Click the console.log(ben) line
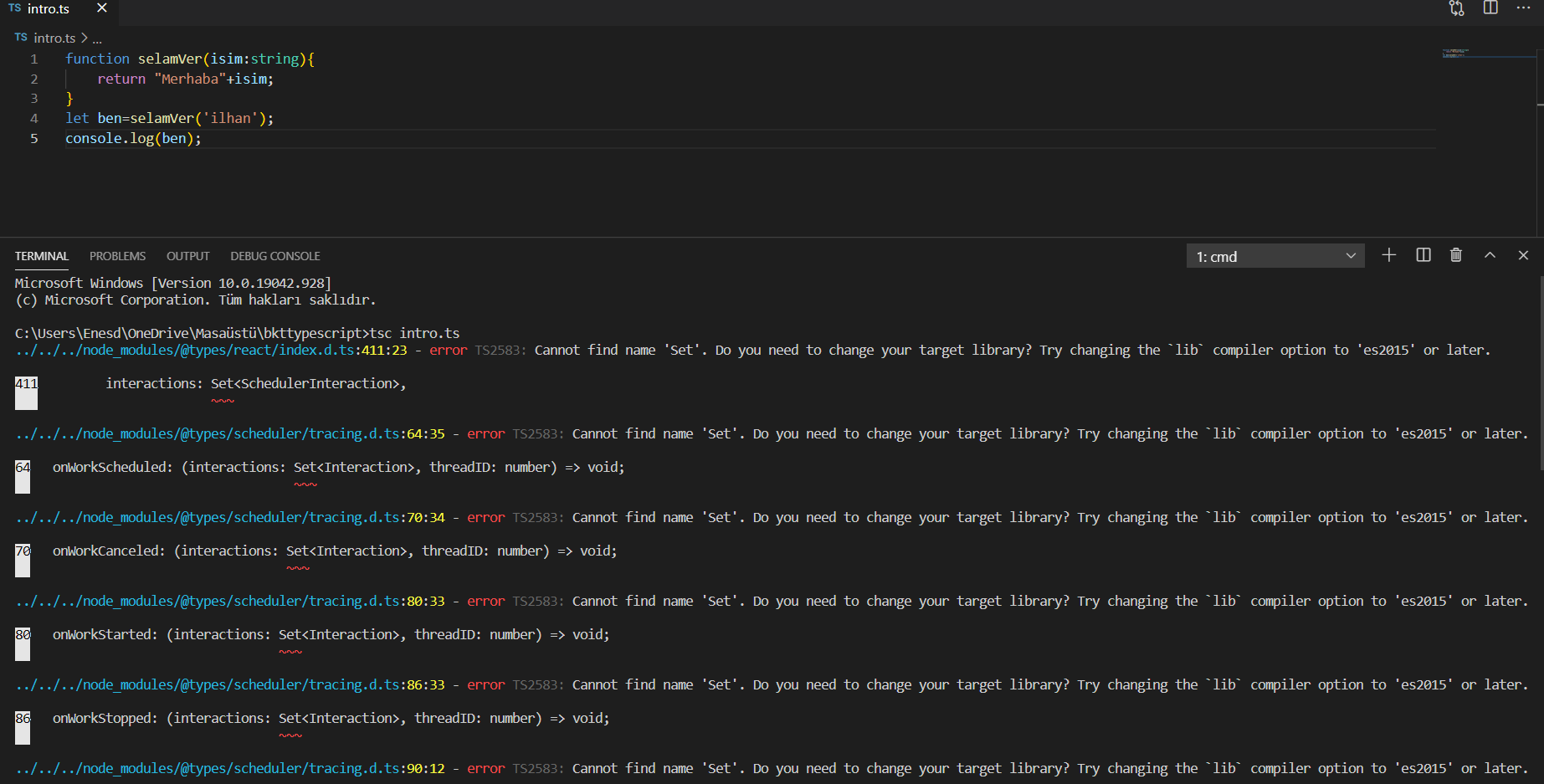Viewport: 1544px width, 784px height. coord(134,139)
